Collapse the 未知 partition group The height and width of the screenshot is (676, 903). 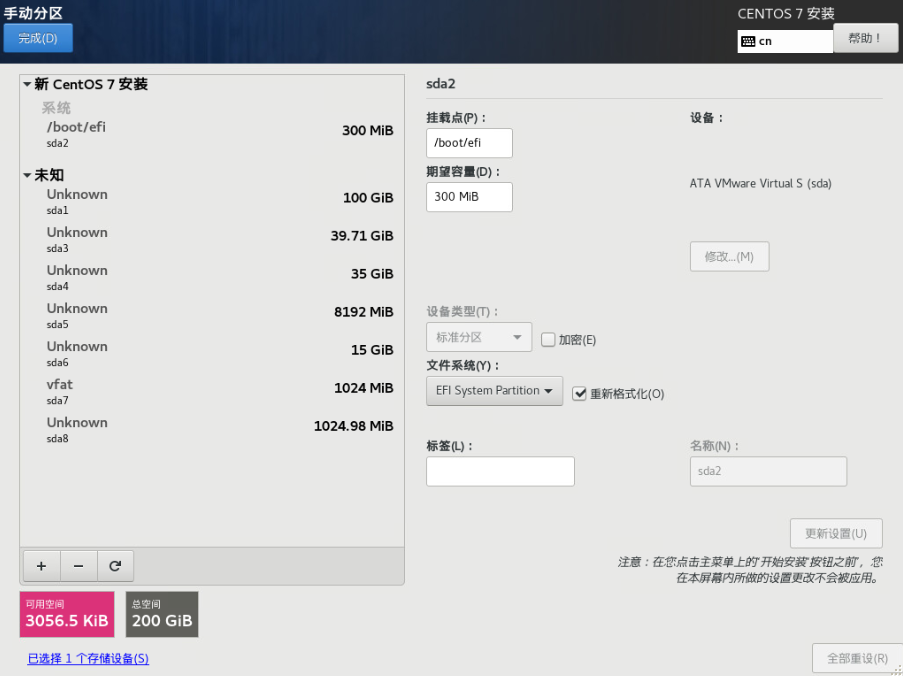pos(28,175)
